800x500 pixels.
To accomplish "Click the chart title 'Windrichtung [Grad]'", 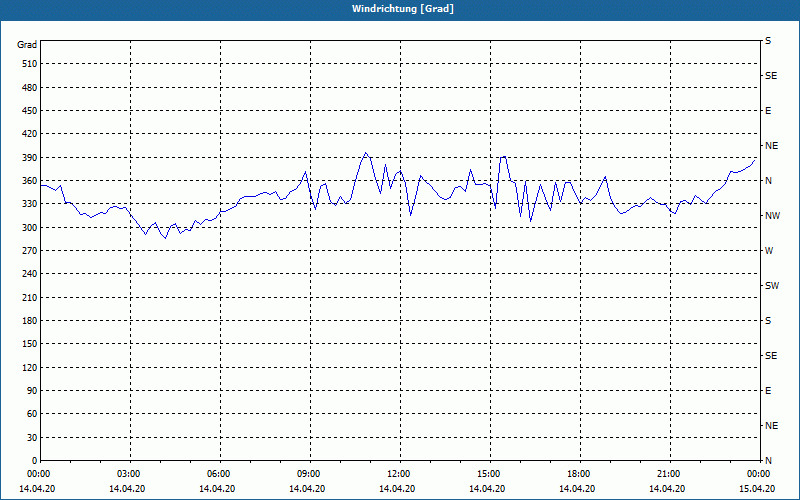I will (x=403, y=9).
